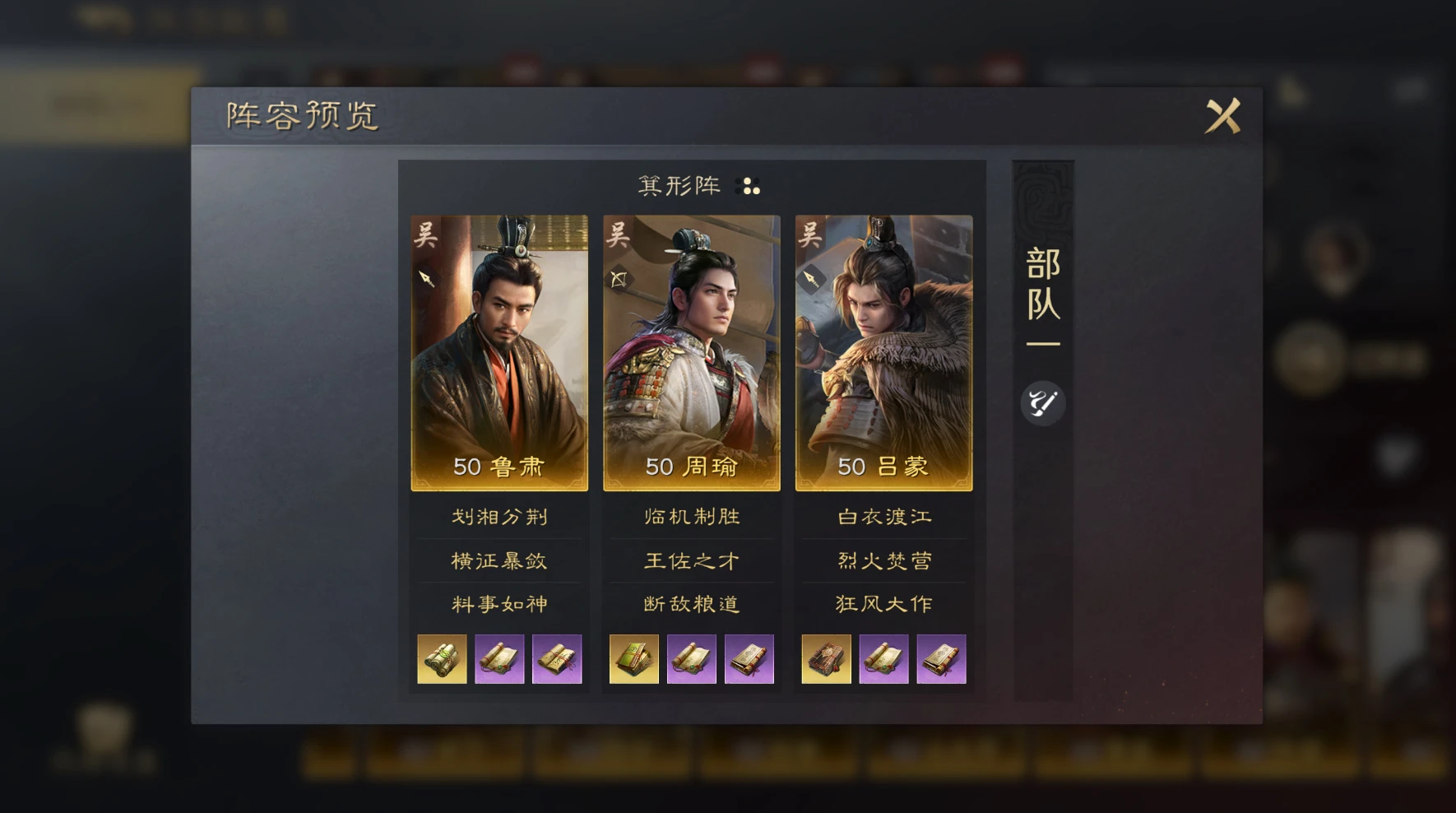Select the middle purple scroll under 鲁肃
Viewport: 1456px width, 813px height.
(499, 659)
